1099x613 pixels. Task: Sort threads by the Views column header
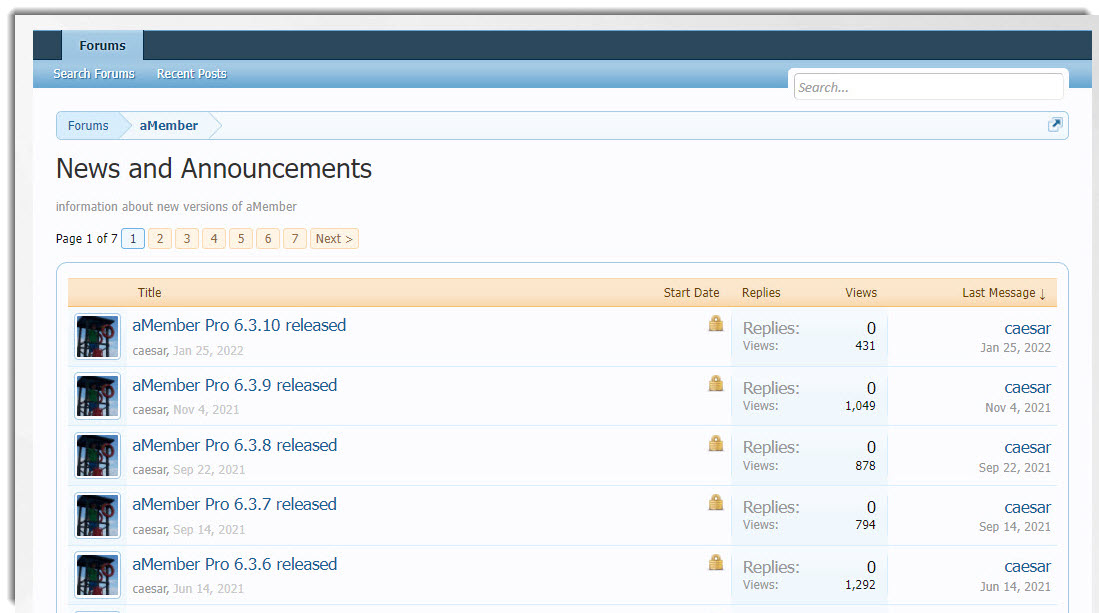[x=860, y=292]
